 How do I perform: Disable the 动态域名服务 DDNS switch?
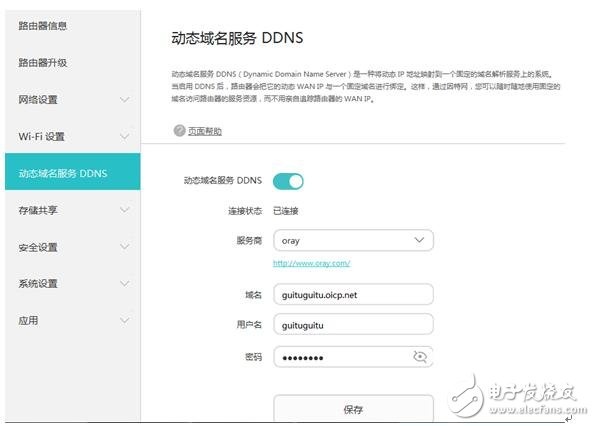pos(288,181)
